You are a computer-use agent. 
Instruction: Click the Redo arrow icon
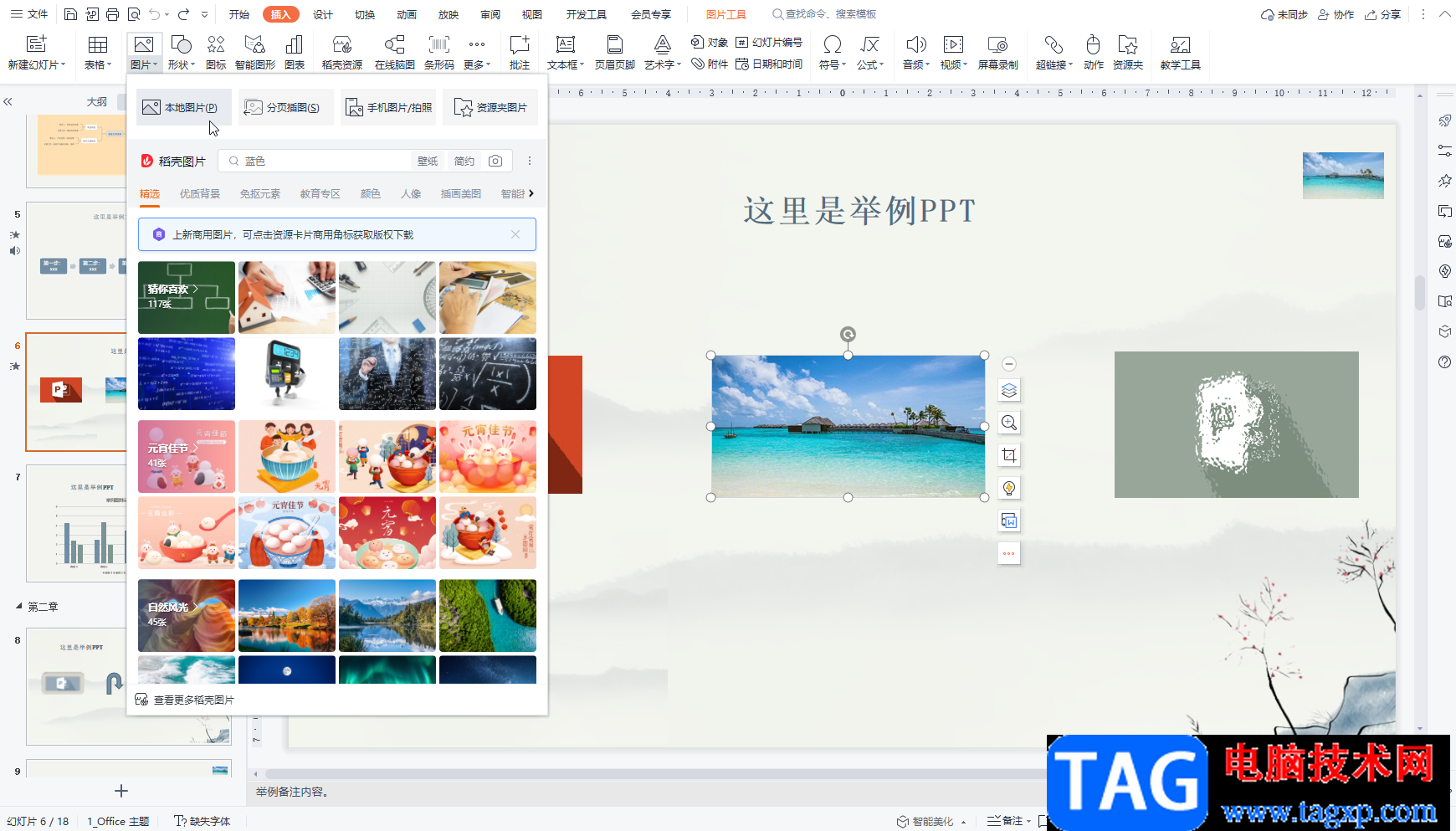(183, 14)
